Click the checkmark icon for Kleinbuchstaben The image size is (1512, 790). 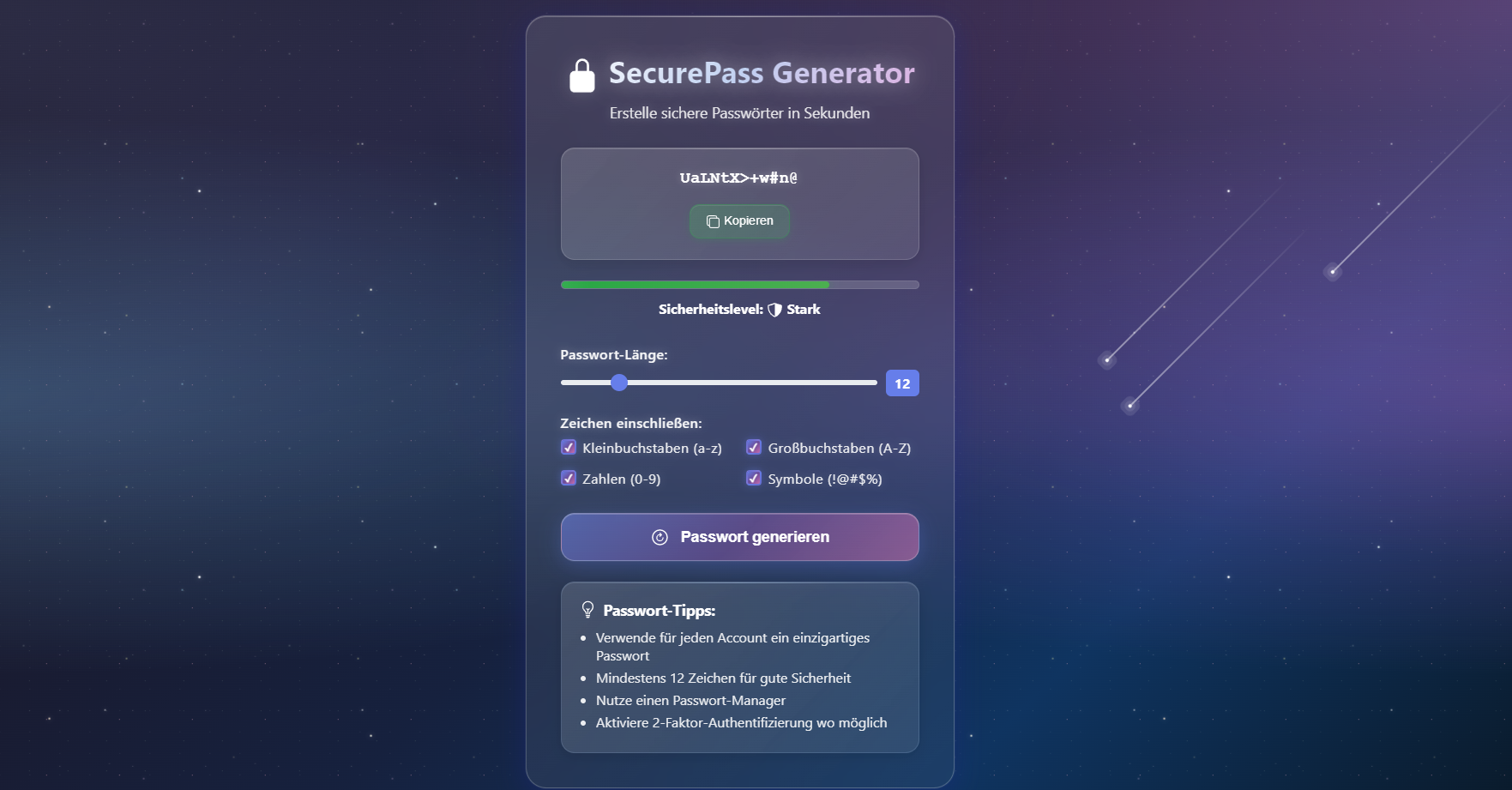click(x=569, y=447)
